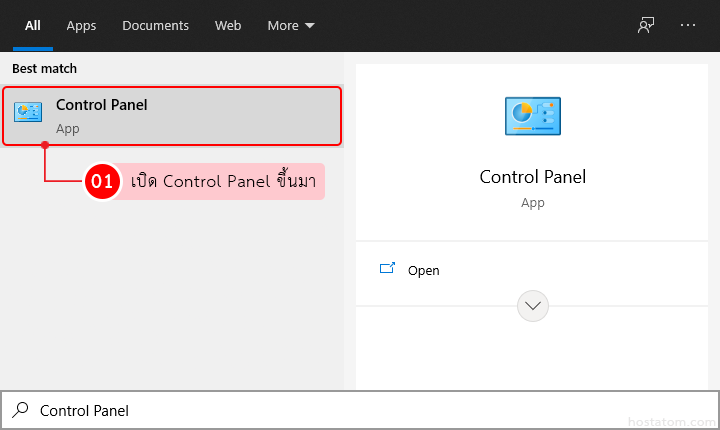Click the Control Panel title in preview pane
The image size is (720, 430).
coord(533,177)
